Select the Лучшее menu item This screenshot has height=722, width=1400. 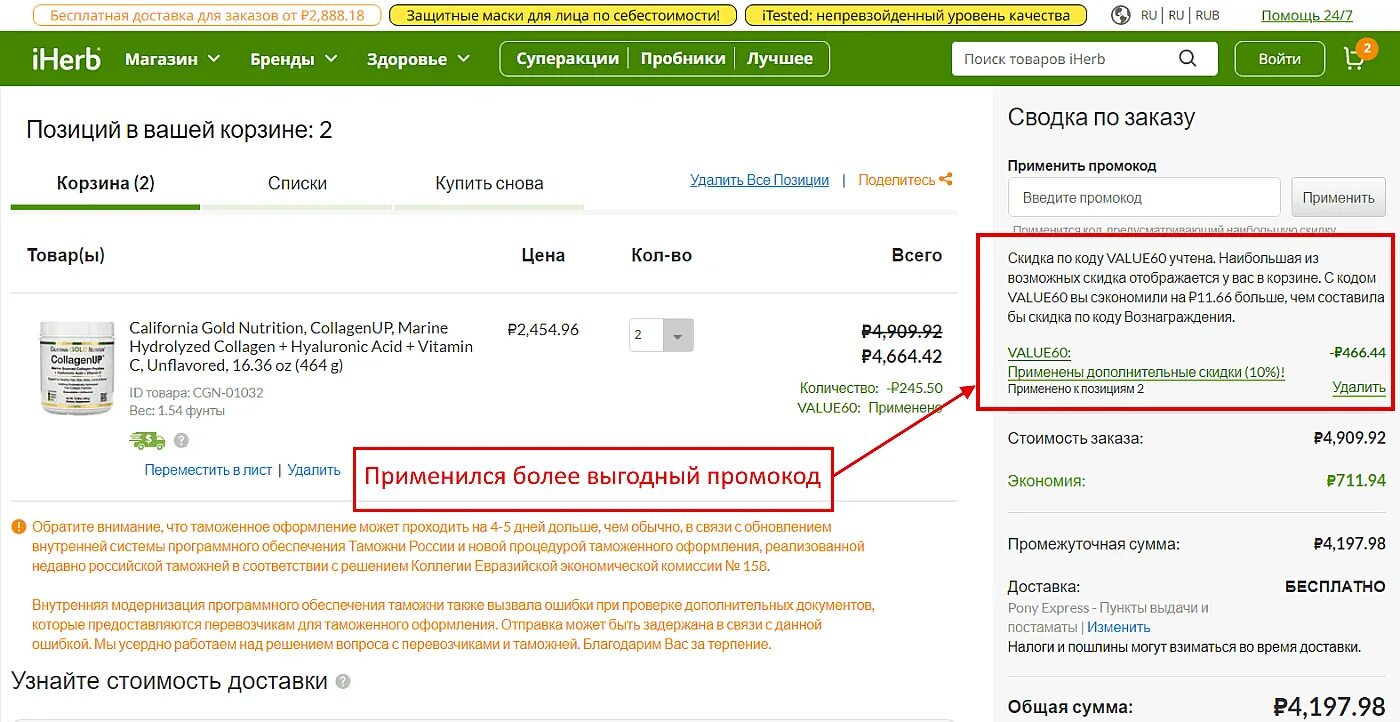point(780,59)
